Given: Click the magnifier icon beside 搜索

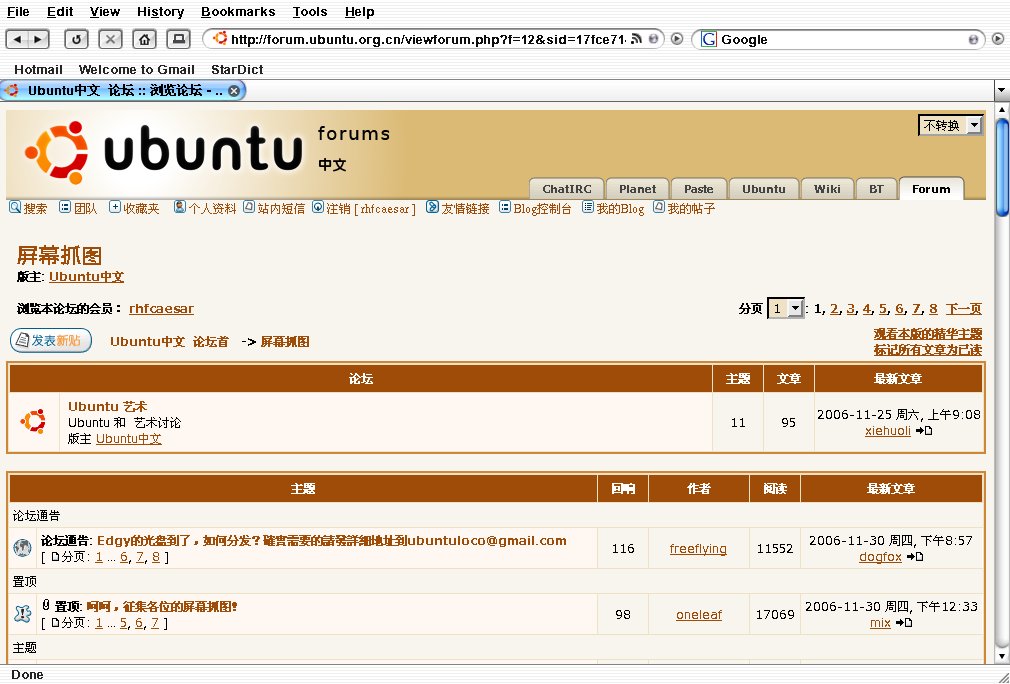Looking at the screenshot, I should [x=15, y=207].
